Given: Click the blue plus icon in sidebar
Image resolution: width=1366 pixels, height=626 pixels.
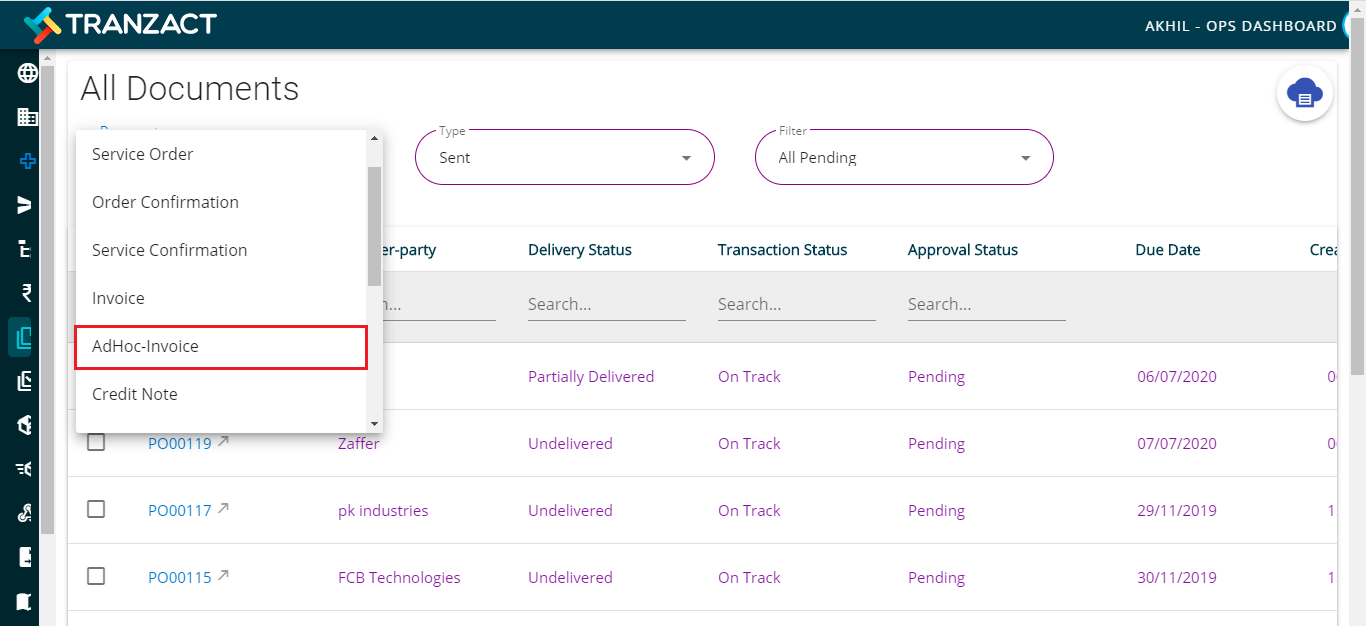Looking at the screenshot, I should click(27, 161).
